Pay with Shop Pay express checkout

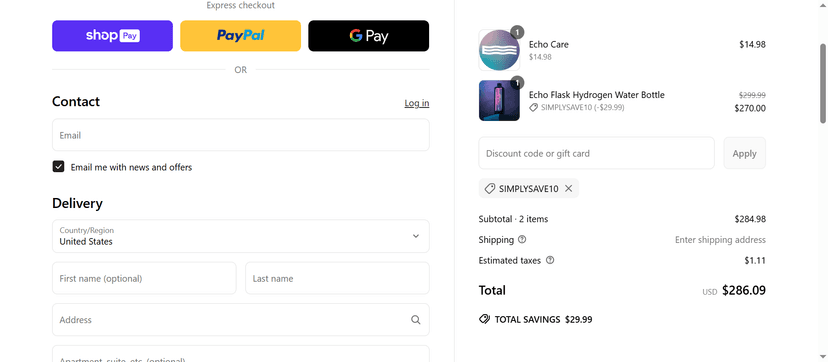point(112,36)
